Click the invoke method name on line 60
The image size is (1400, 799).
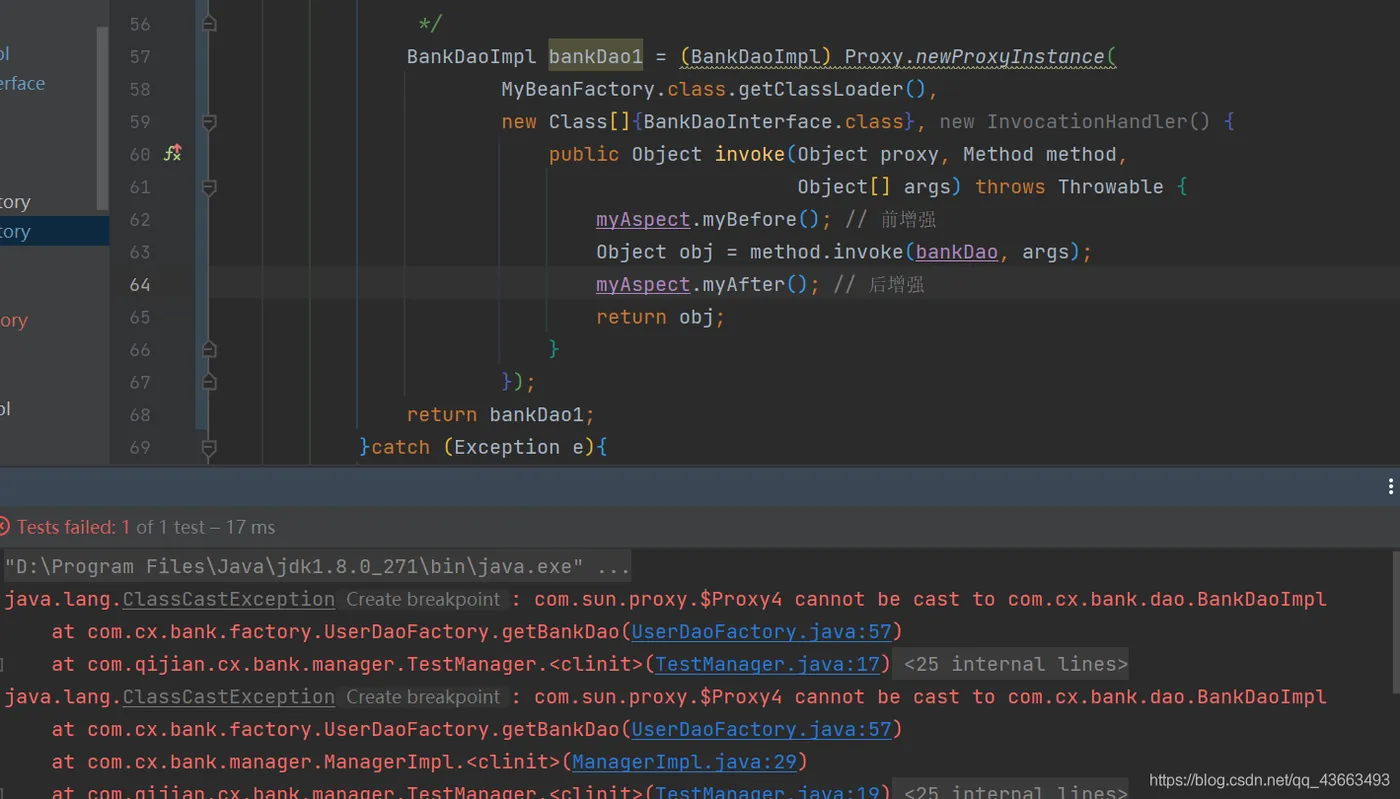click(x=749, y=154)
